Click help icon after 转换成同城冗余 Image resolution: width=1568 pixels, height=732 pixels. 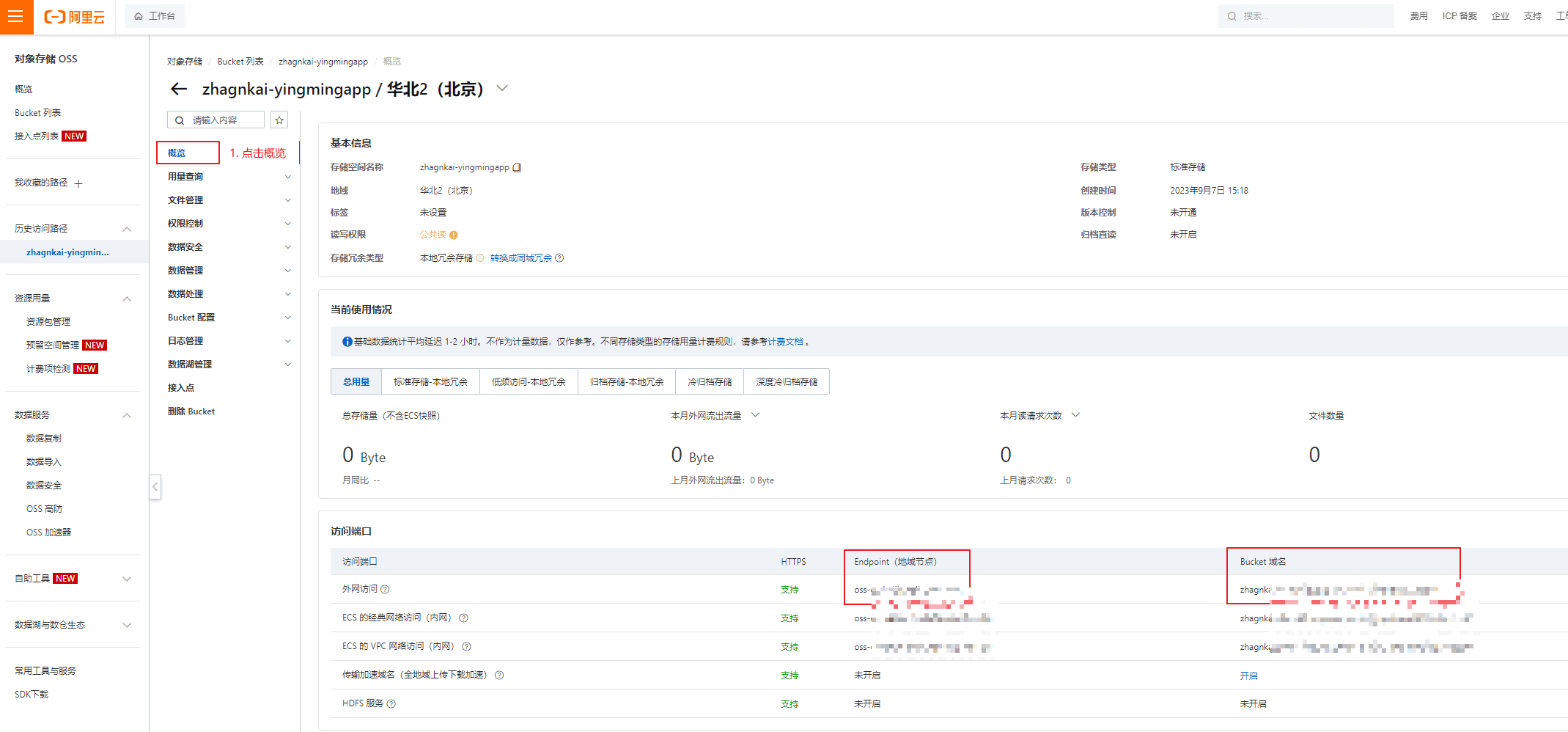(x=559, y=258)
